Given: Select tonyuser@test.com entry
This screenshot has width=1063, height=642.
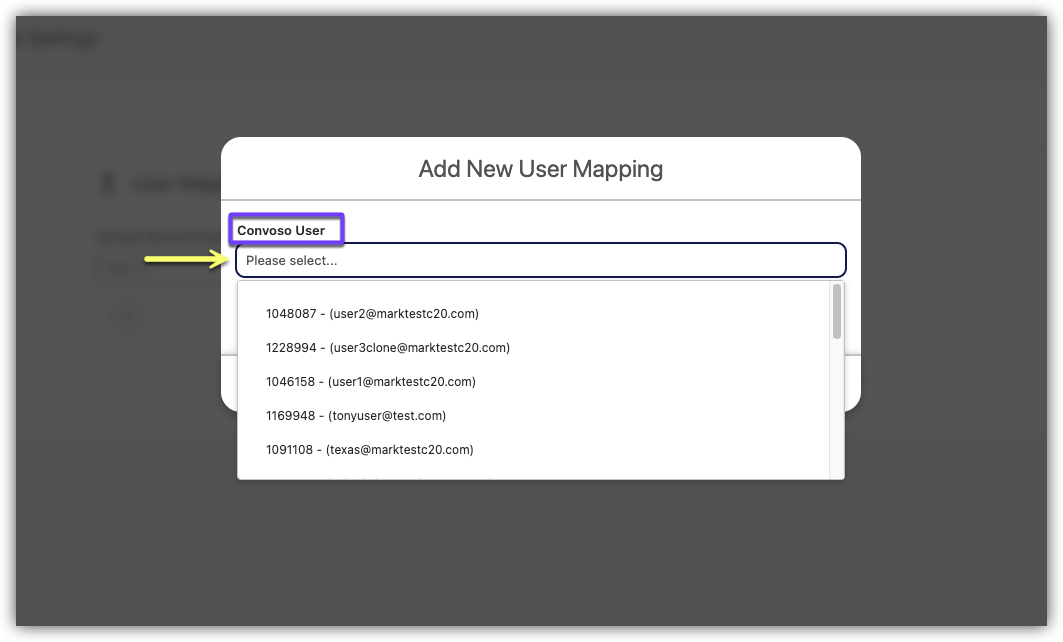Looking at the screenshot, I should click(x=356, y=416).
